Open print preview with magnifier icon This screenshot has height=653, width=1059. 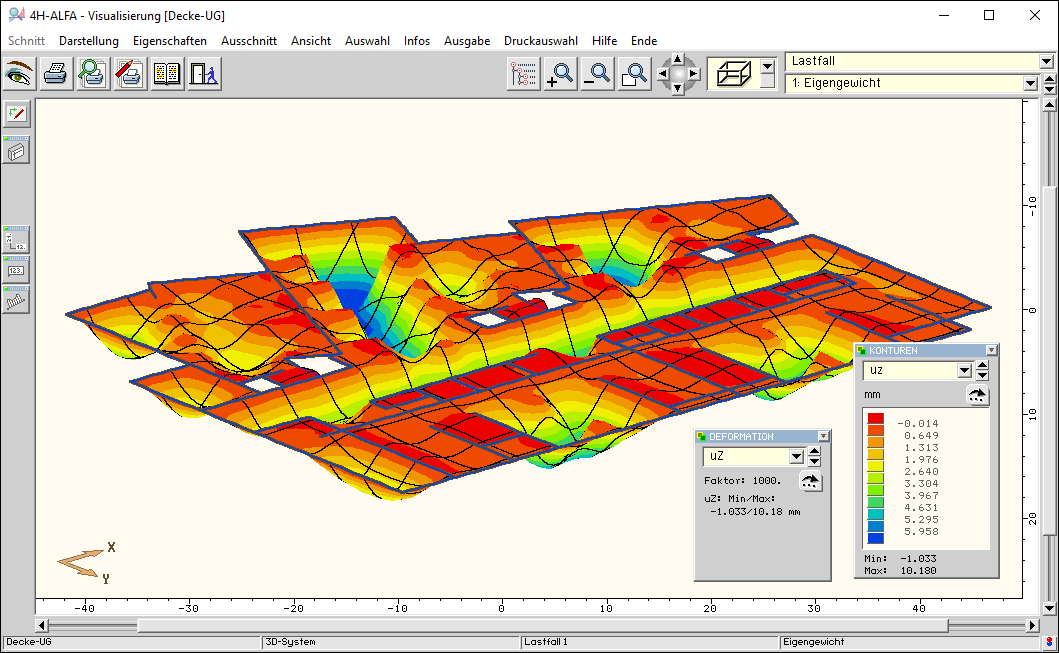pyautogui.click(x=93, y=74)
